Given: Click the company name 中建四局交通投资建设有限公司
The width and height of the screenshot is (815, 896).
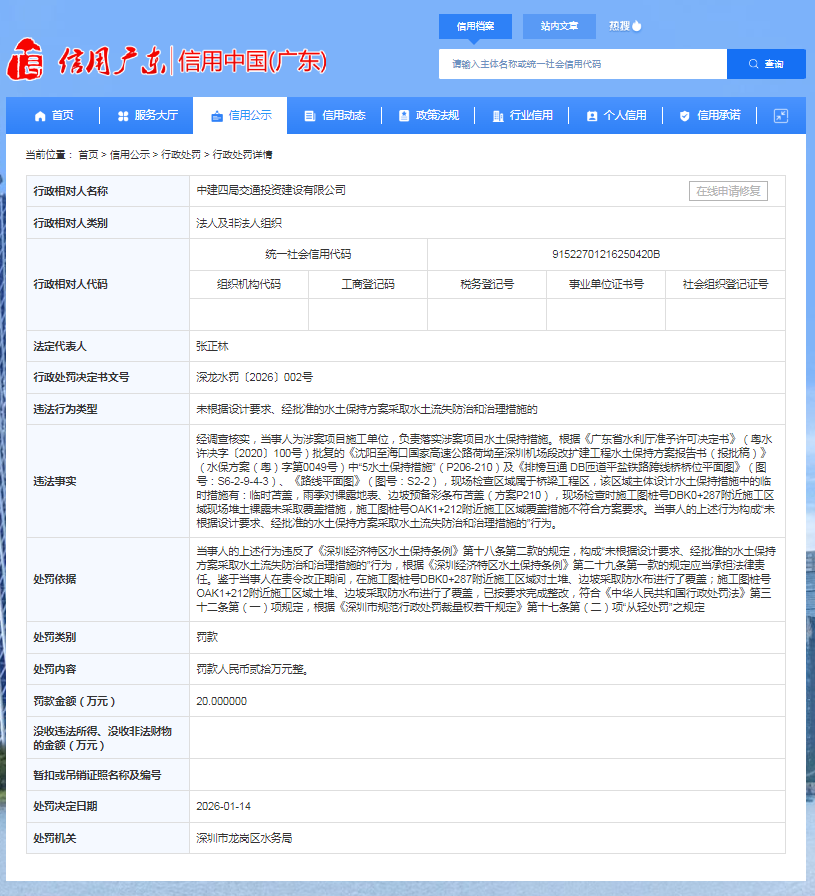Looking at the screenshot, I should 271,190.
